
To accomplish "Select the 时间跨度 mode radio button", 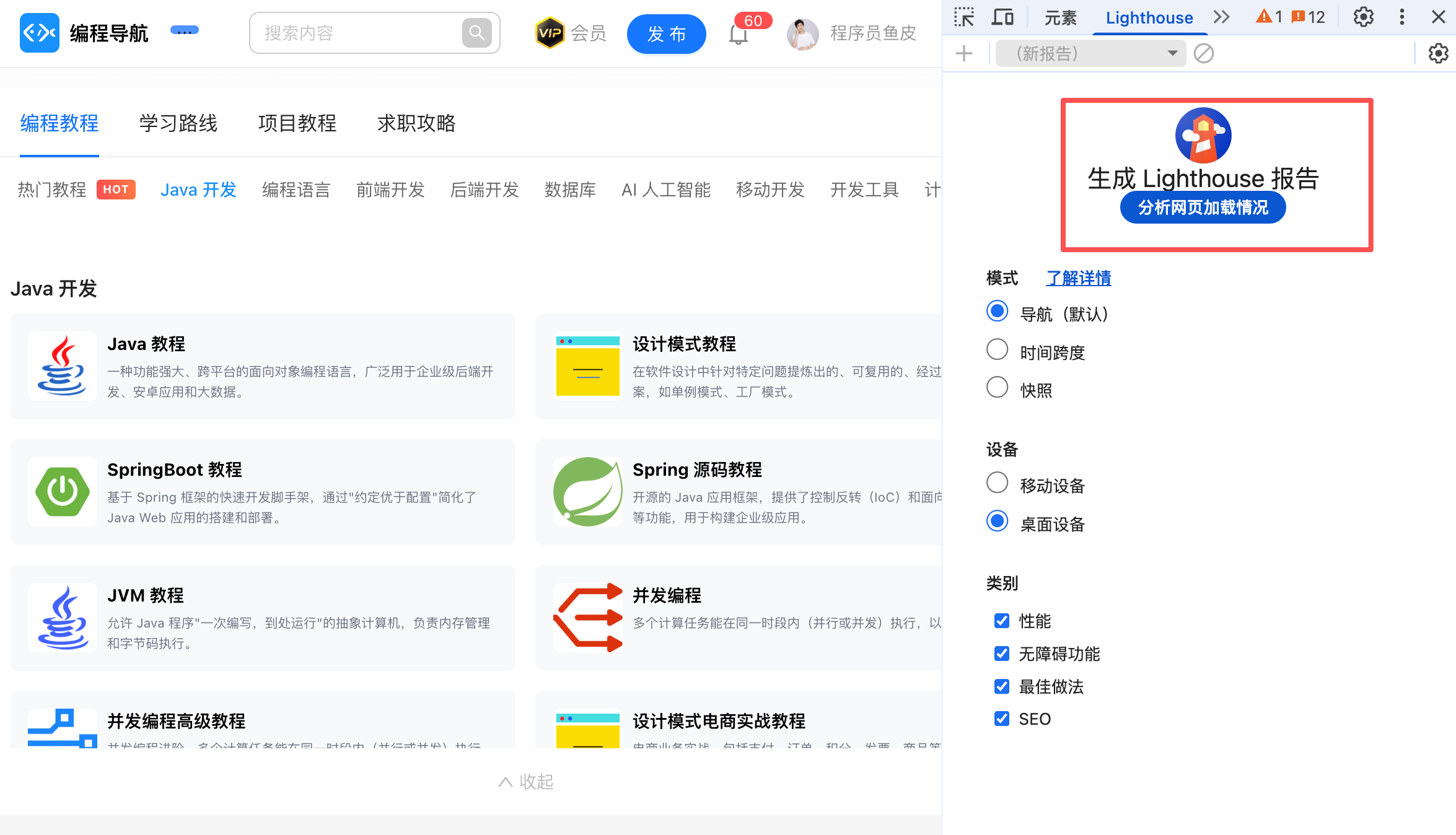I will [x=997, y=349].
